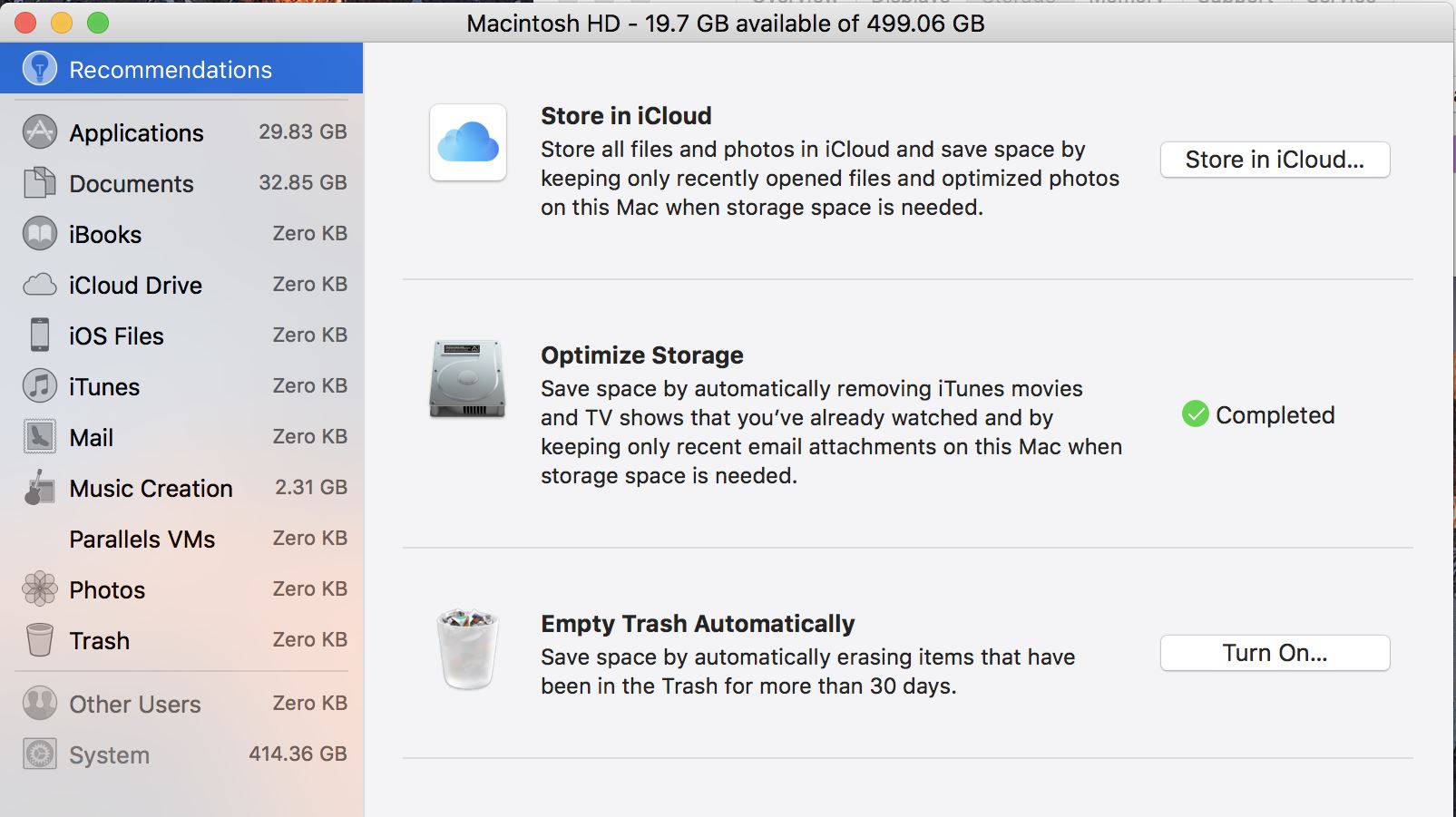Click the Other Users icon
This screenshot has height=817, width=1456.
click(40, 704)
